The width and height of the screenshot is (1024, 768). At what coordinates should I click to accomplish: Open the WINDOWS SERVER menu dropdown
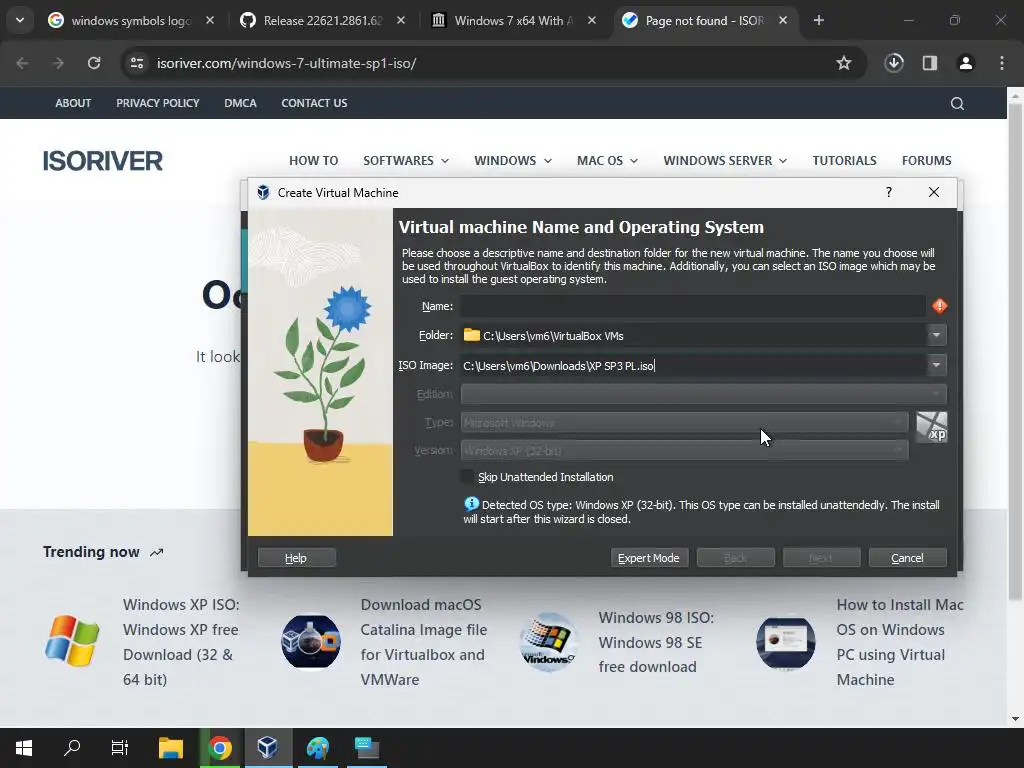[725, 161]
